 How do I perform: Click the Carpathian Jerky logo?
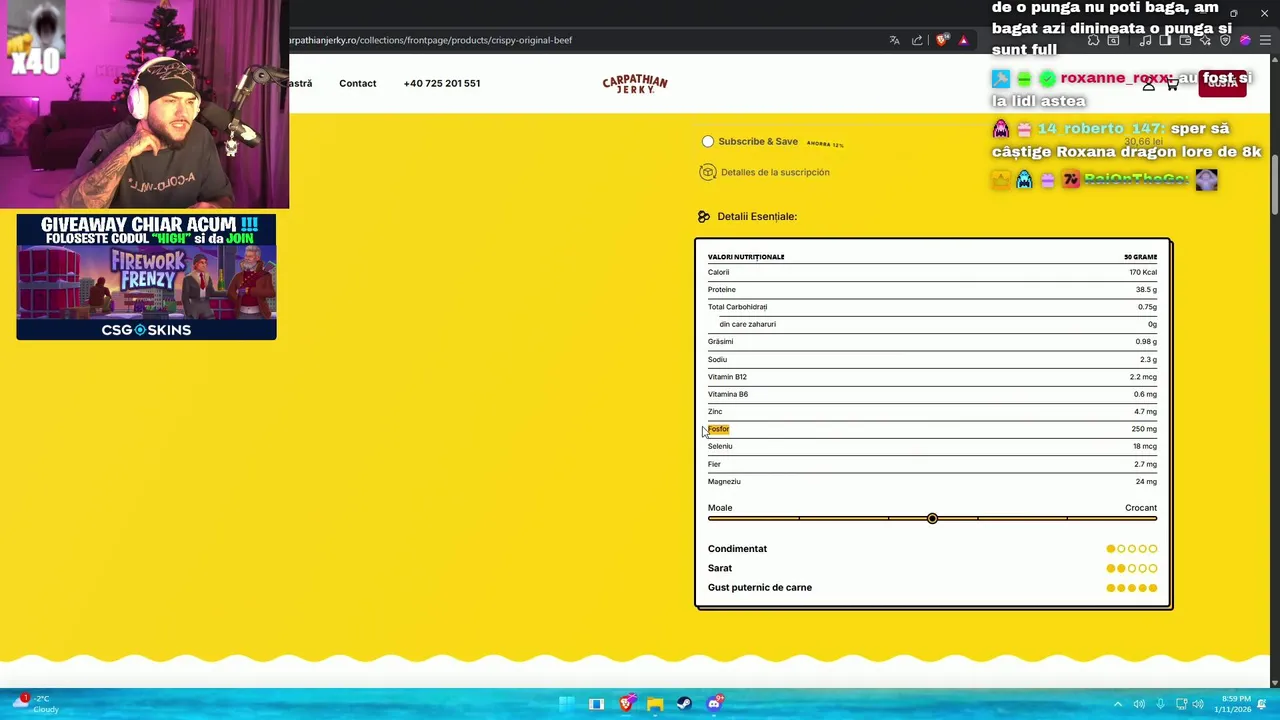point(635,84)
